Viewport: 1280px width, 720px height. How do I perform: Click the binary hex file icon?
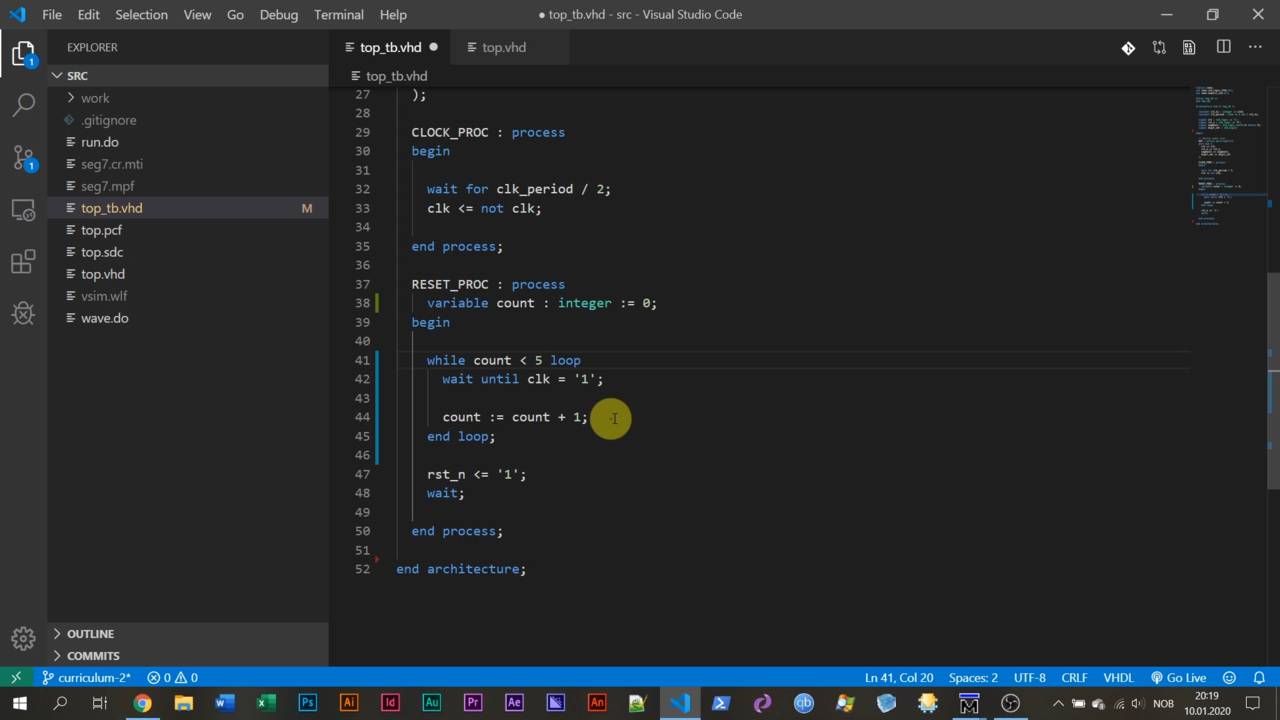[x=1189, y=47]
